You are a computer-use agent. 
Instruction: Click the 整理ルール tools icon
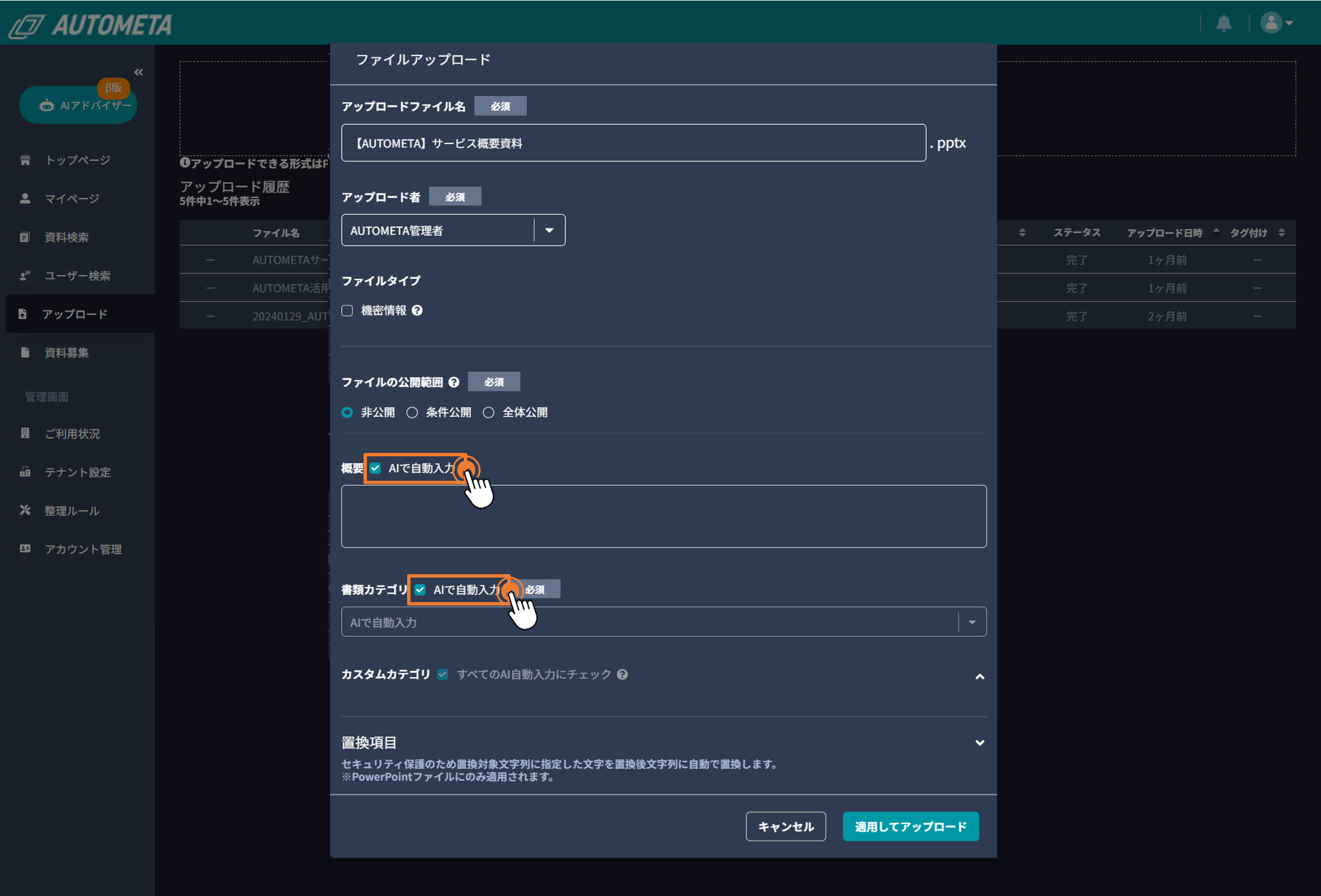(25, 510)
